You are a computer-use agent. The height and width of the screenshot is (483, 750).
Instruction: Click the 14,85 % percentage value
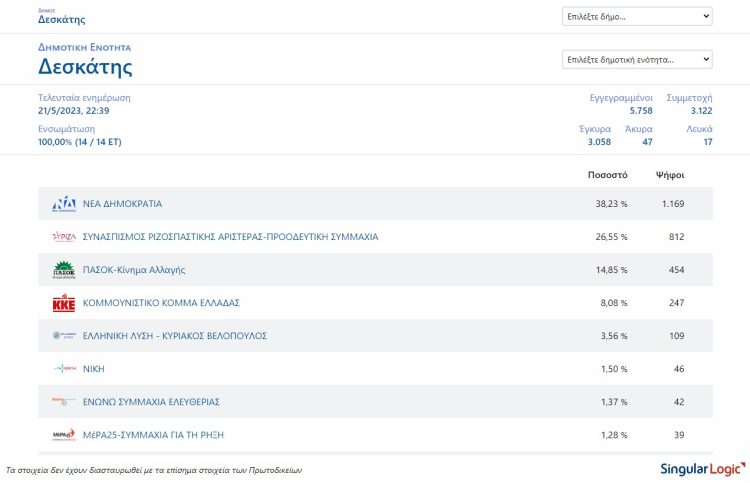pos(611,270)
